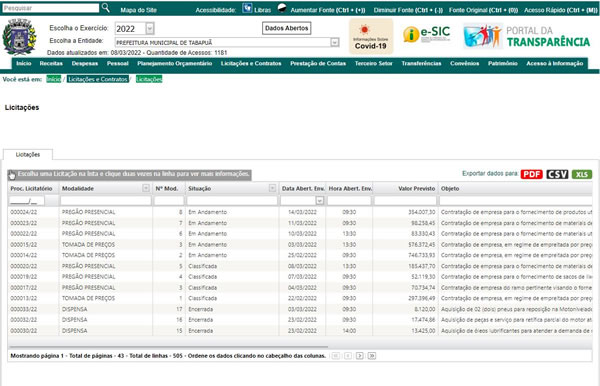Click Portal da Transparência logo

click(527, 36)
